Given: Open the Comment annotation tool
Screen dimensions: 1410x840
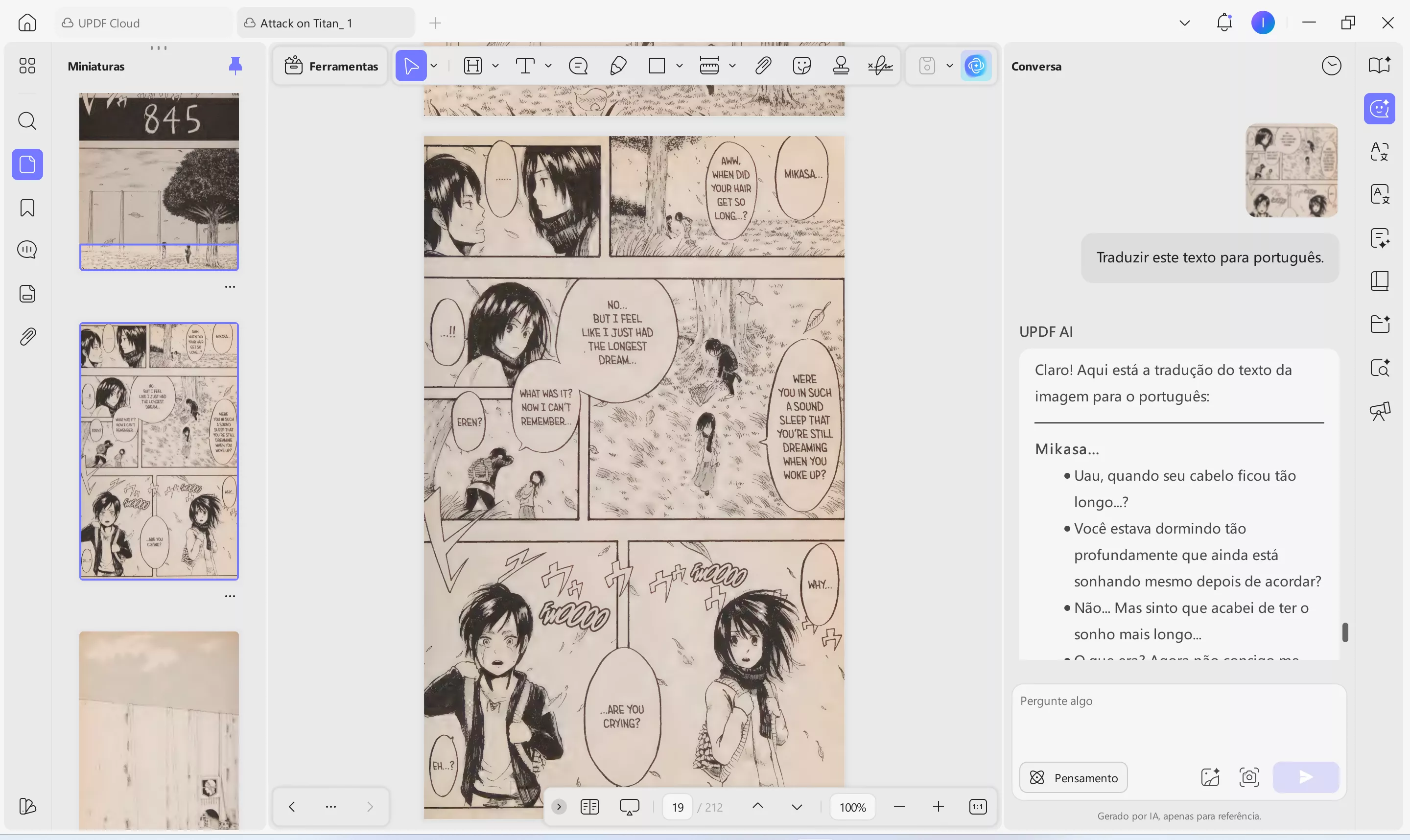Looking at the screenshot, I should click(x=578, y=65).
